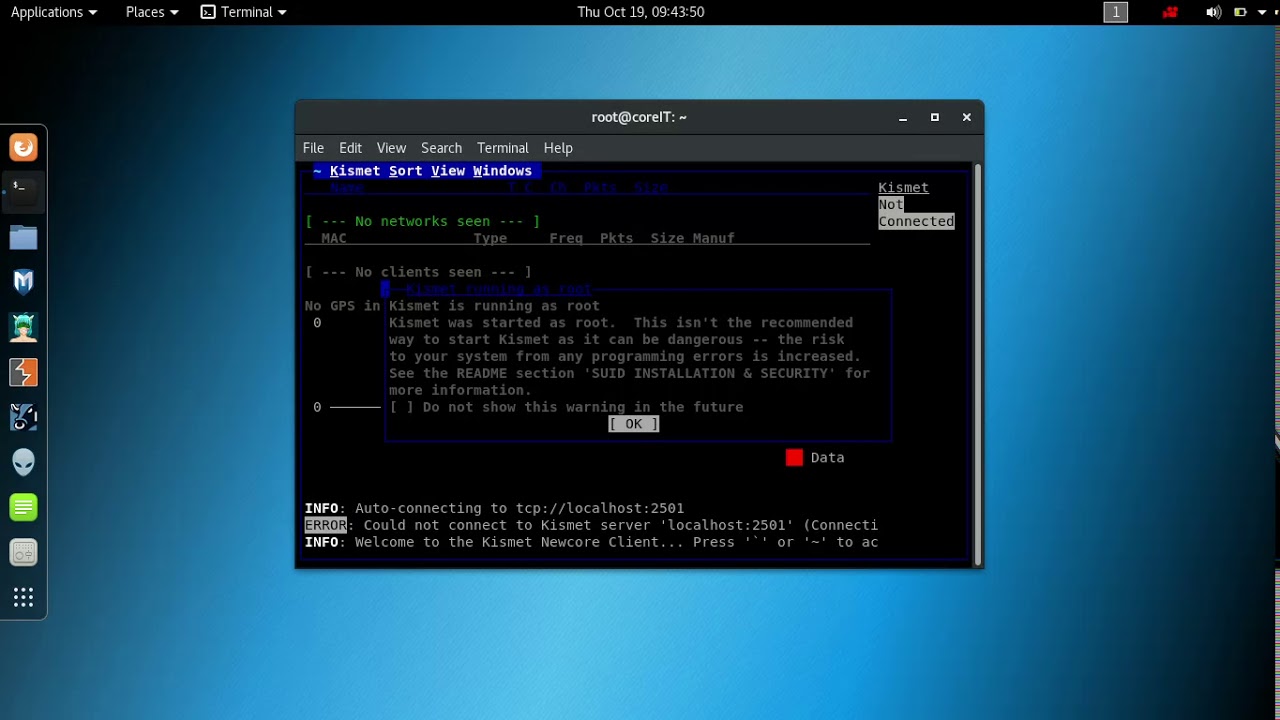This screenshot has height=720, width=1280.
Task: Open the volume speaker icon
Action: point(1213,12)
